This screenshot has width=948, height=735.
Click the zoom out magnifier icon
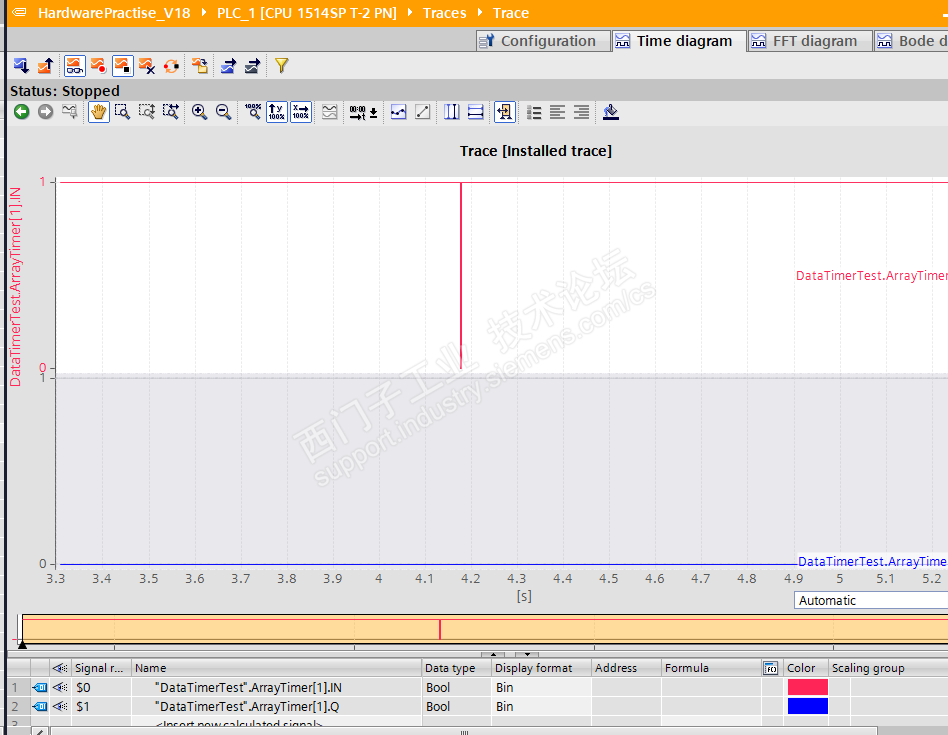tap(223, 112)
